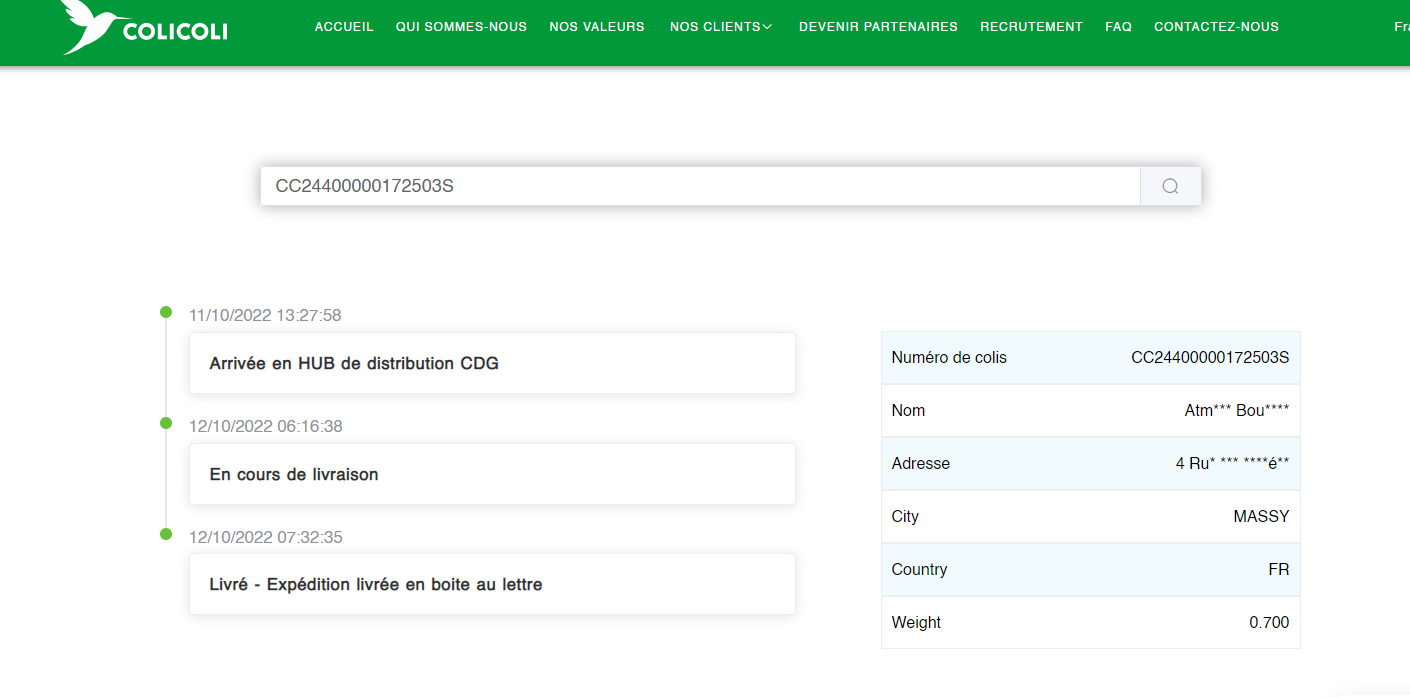Navigate to Nos Valeurs

pos(597,27)
